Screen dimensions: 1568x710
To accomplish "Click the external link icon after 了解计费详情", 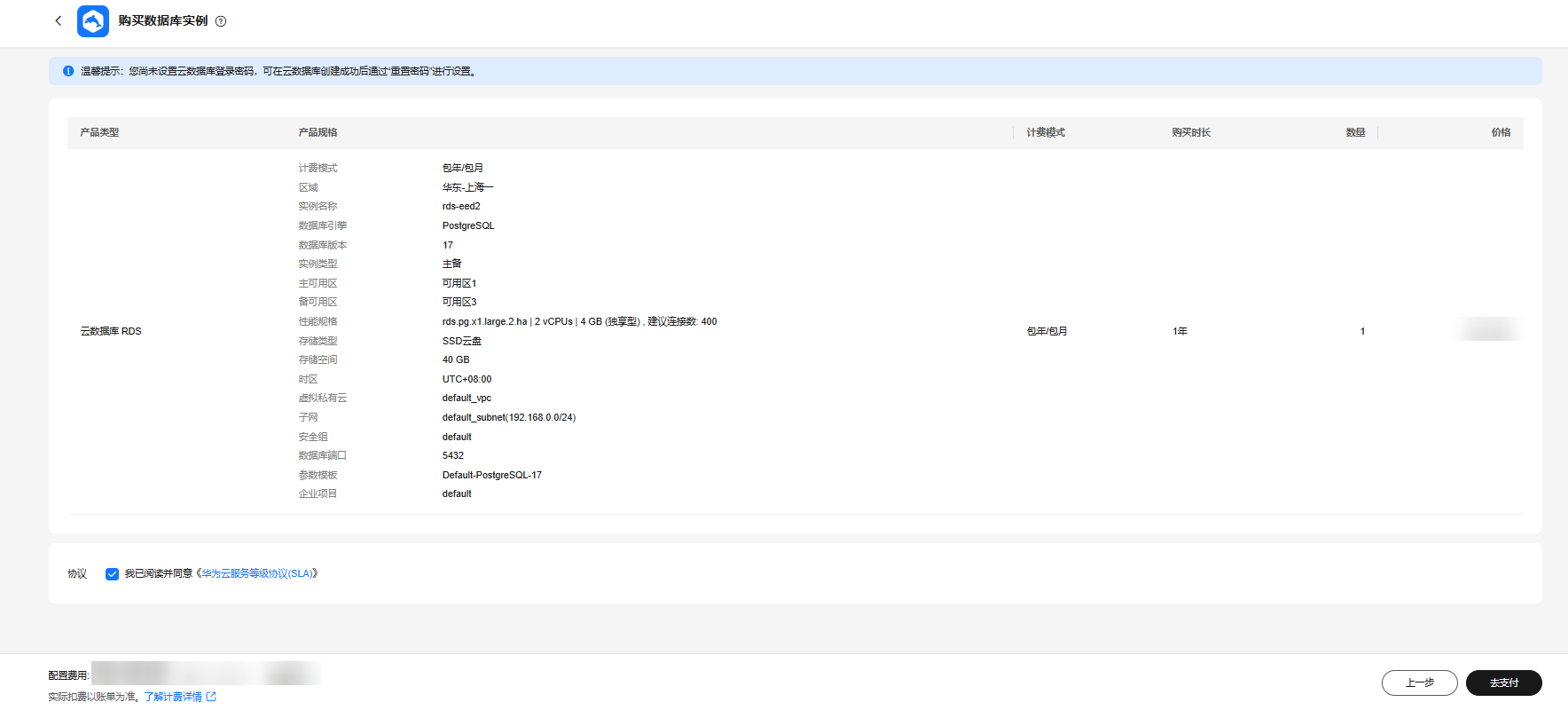I will [211, 697].
